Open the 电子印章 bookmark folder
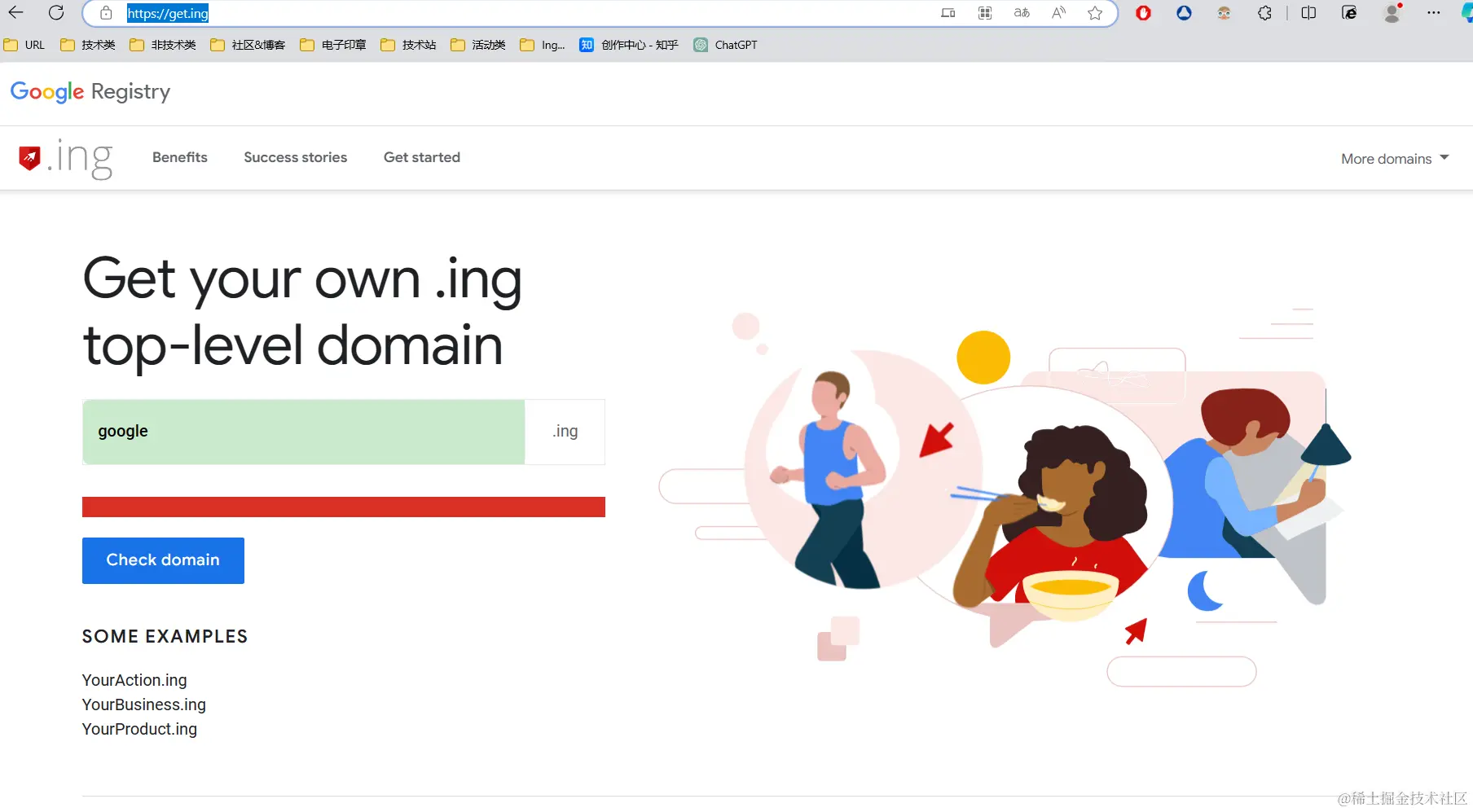The width and height of the screenshot is (1473, 812). click(x=333, y=45)
